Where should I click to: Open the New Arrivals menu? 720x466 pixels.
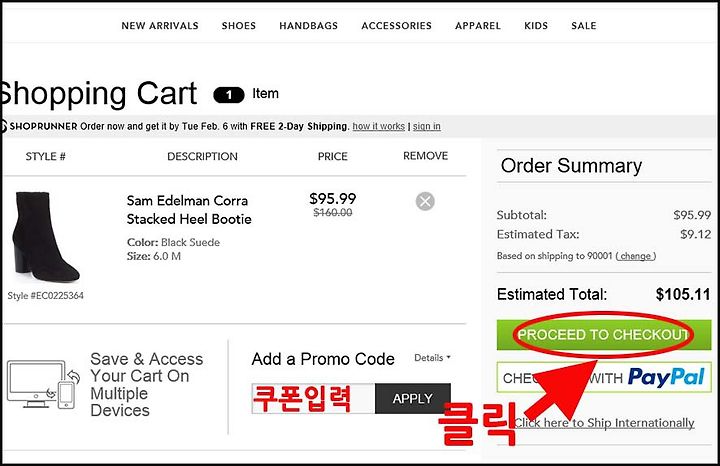(160, 26)
